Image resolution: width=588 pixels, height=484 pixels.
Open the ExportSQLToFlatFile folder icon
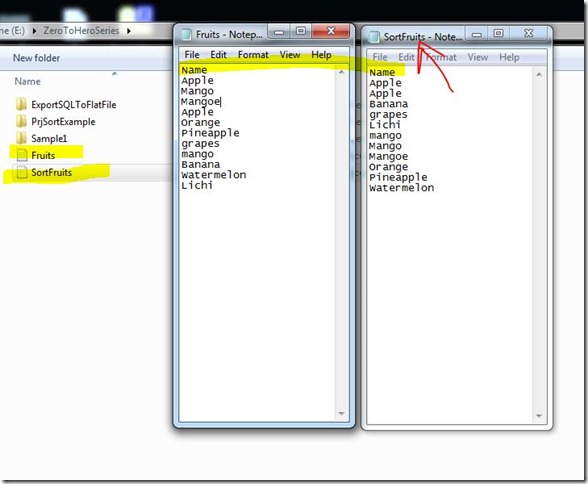(21, 104)
